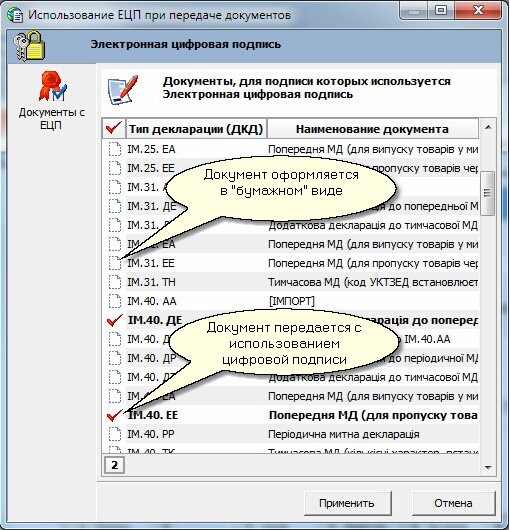The image size is (510, 530).
Task: Click the scroll down arrow of the list
Action: (488, 467)
